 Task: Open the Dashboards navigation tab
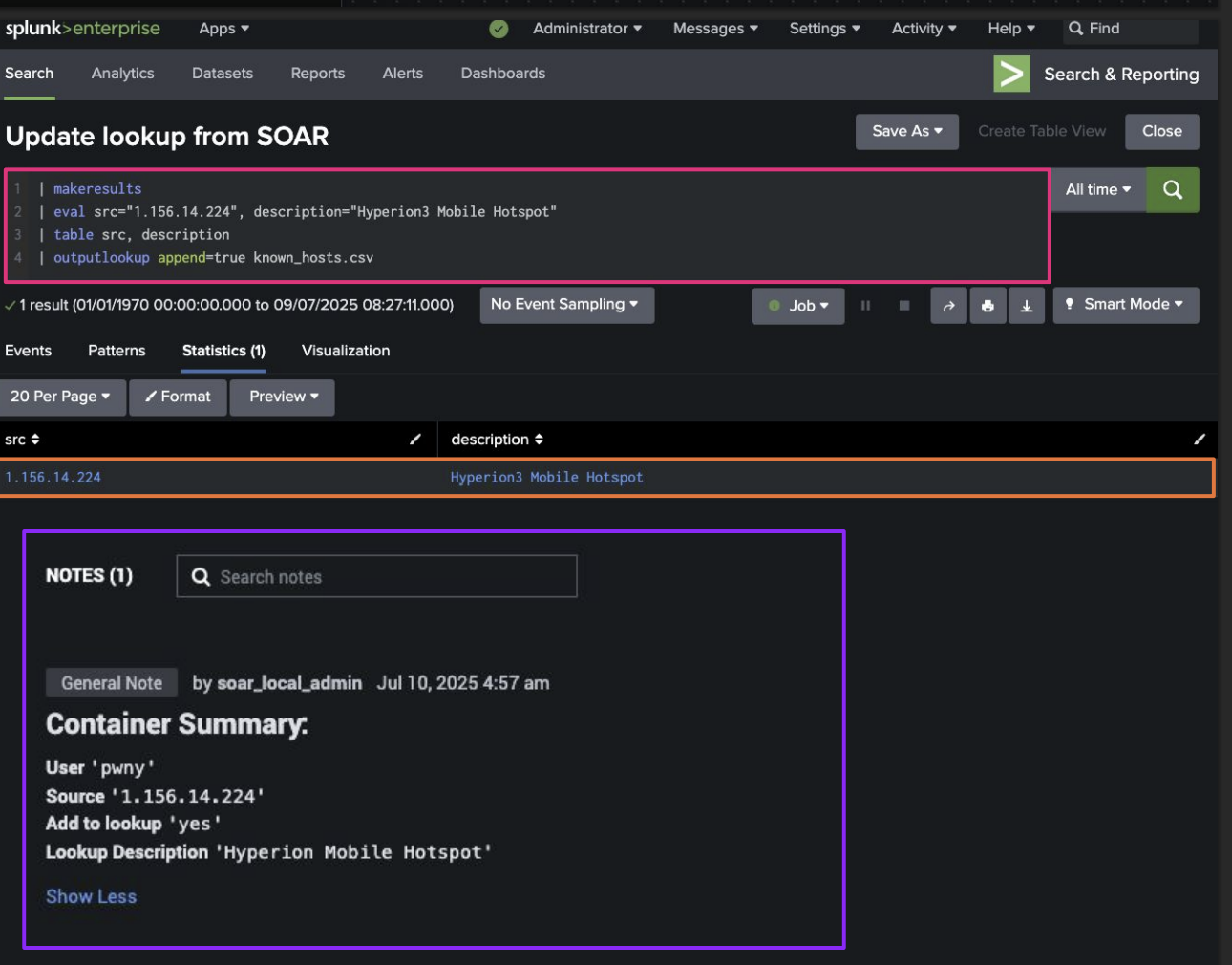[502, 74]
